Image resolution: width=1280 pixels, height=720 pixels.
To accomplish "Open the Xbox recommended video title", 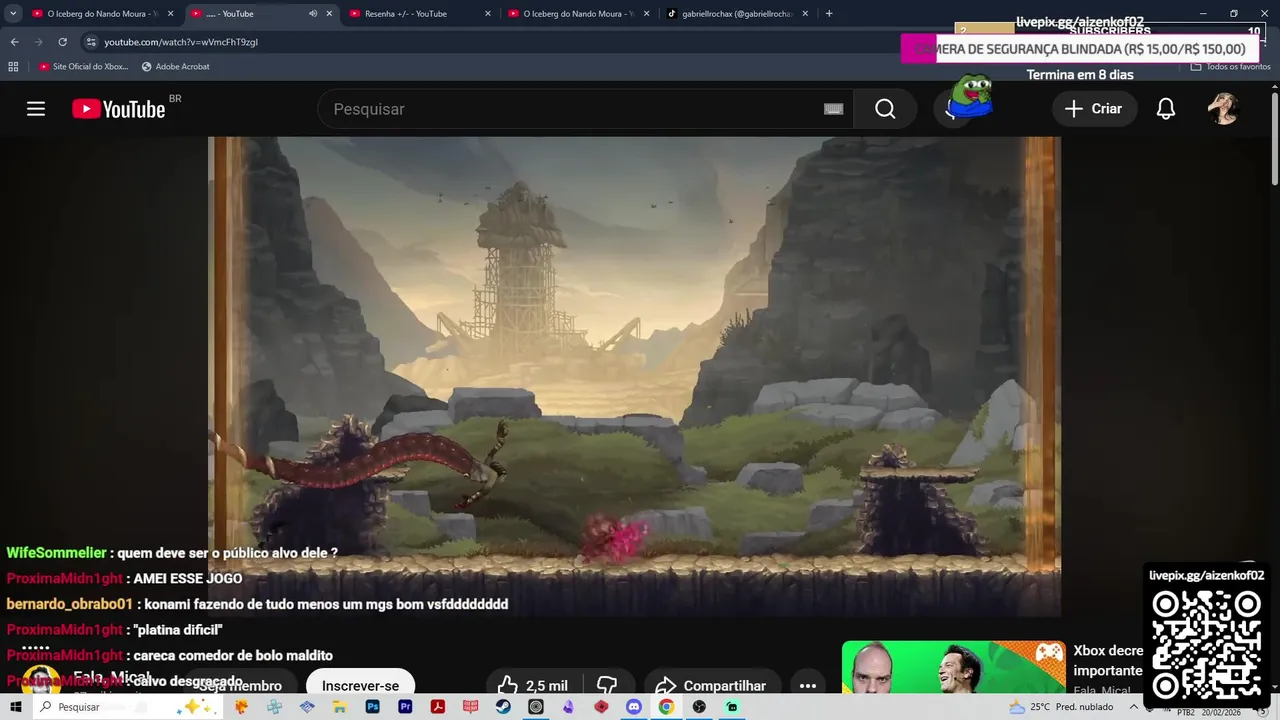I will [x=1108, y=660].
